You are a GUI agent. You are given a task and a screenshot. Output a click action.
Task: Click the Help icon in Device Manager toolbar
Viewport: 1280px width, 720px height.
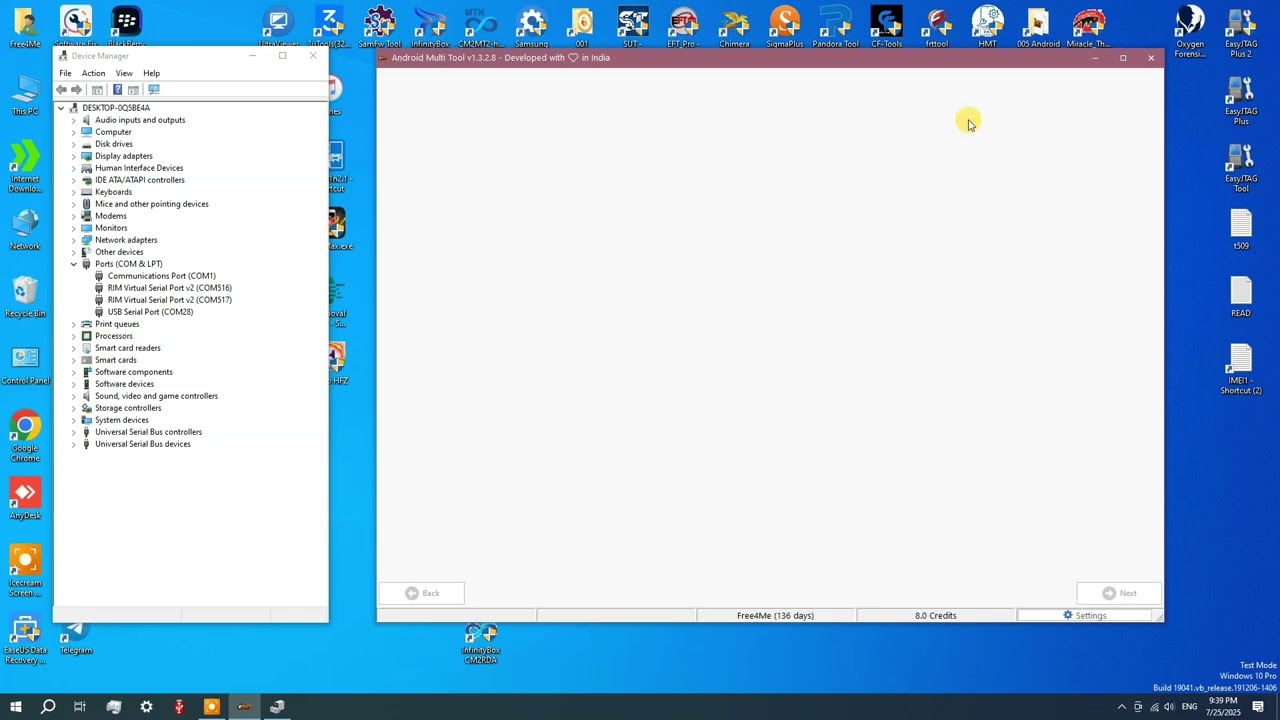tap(117, 90)
